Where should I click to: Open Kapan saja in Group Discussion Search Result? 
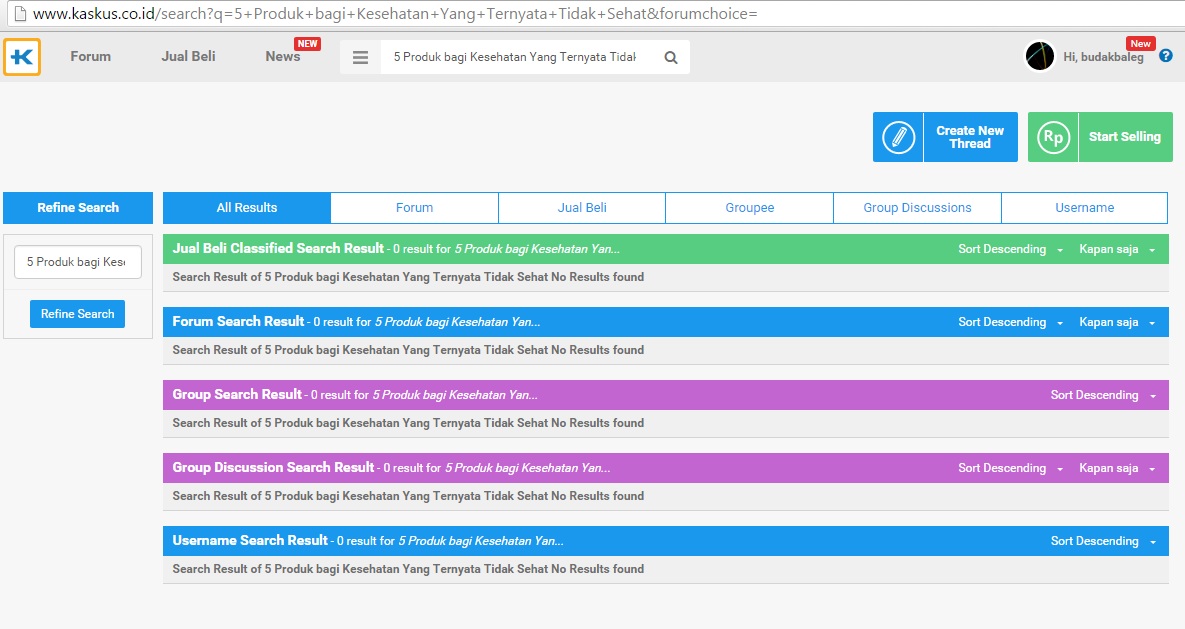tap(1117, 469)
